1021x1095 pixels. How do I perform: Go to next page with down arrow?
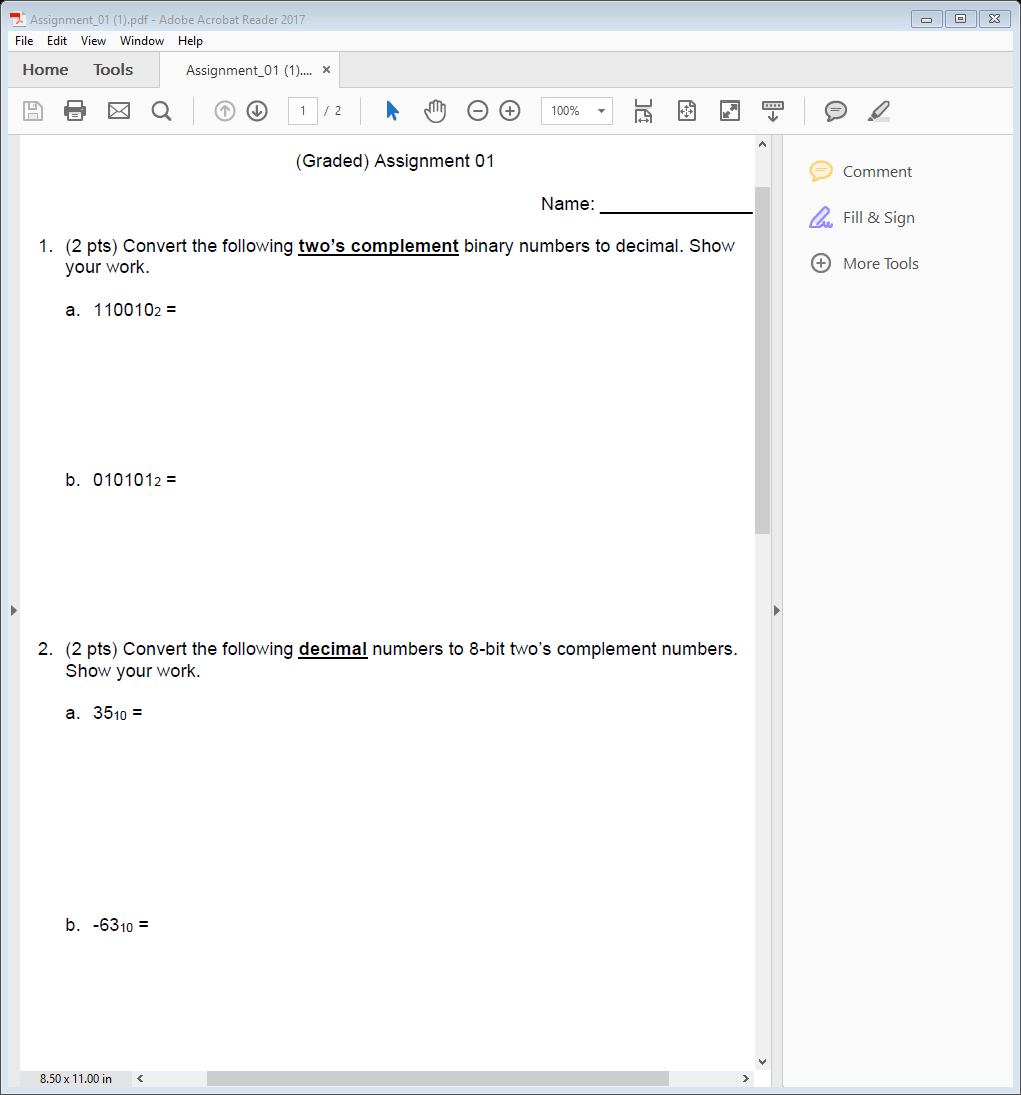point(256,111)
